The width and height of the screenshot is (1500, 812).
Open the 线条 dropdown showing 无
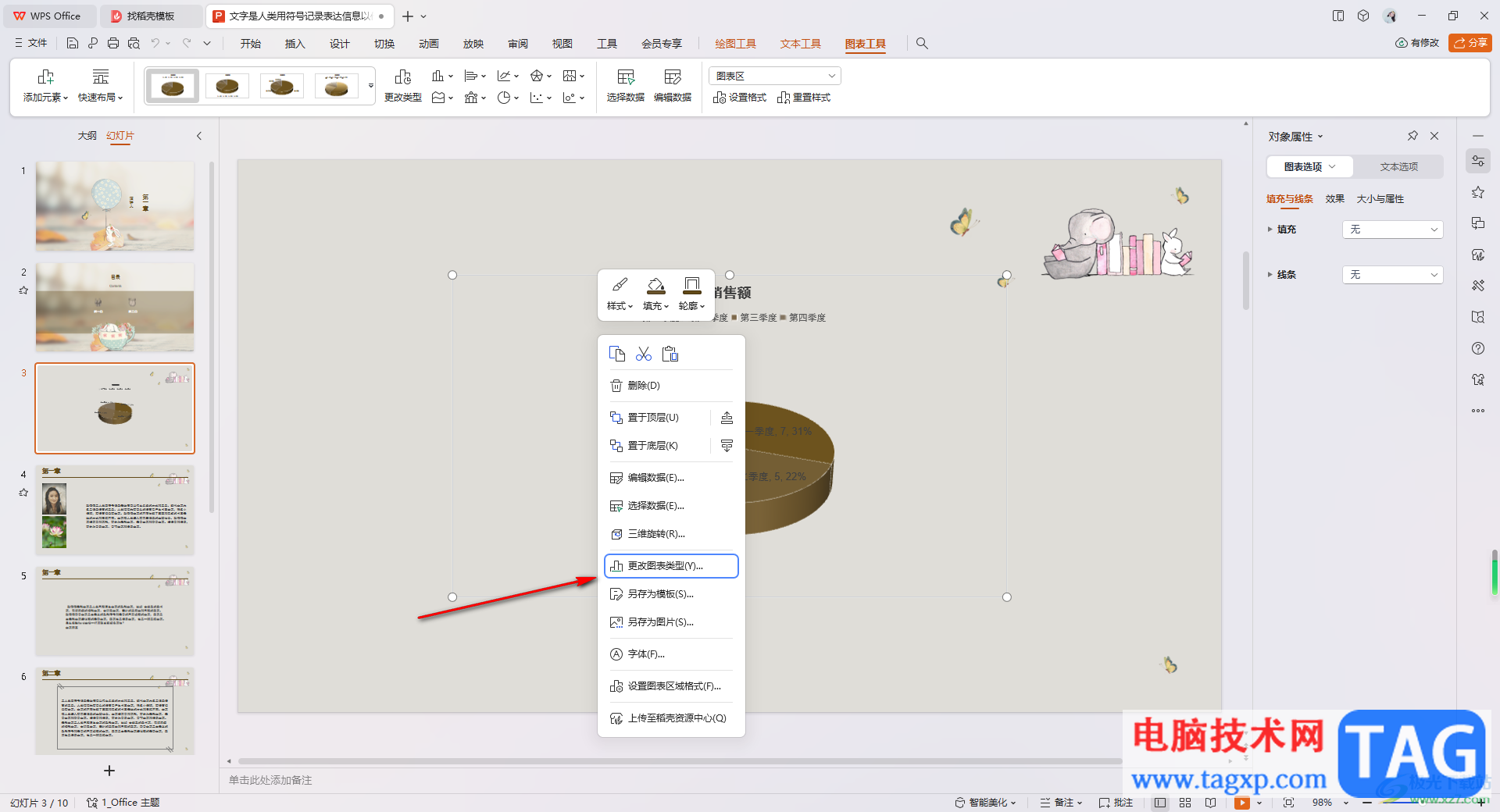(1393, 275)
